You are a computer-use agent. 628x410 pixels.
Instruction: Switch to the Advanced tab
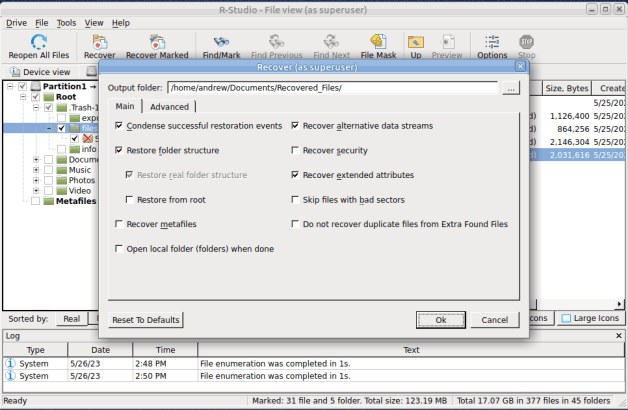coord(169,107)
